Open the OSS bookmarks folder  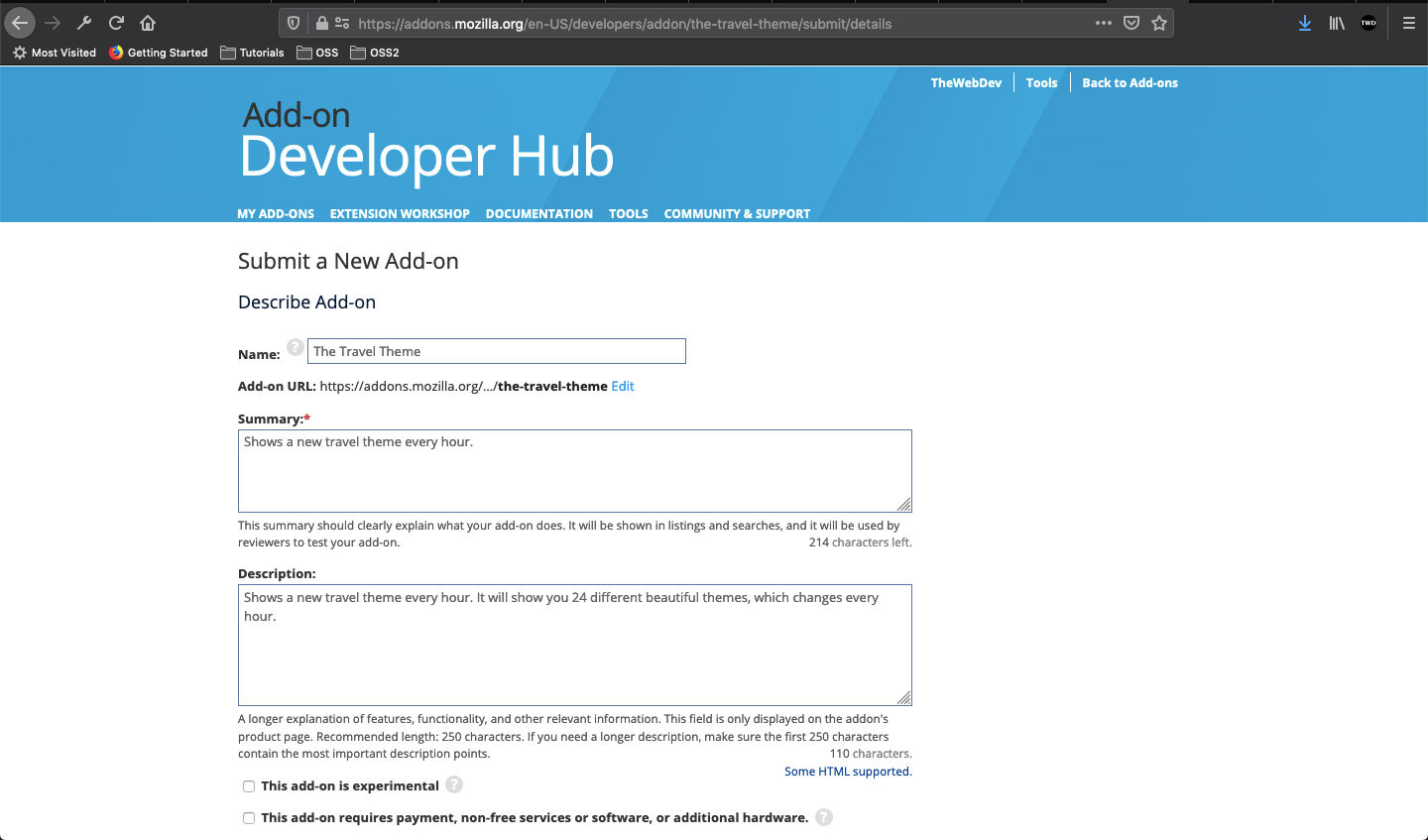(317, 53)
